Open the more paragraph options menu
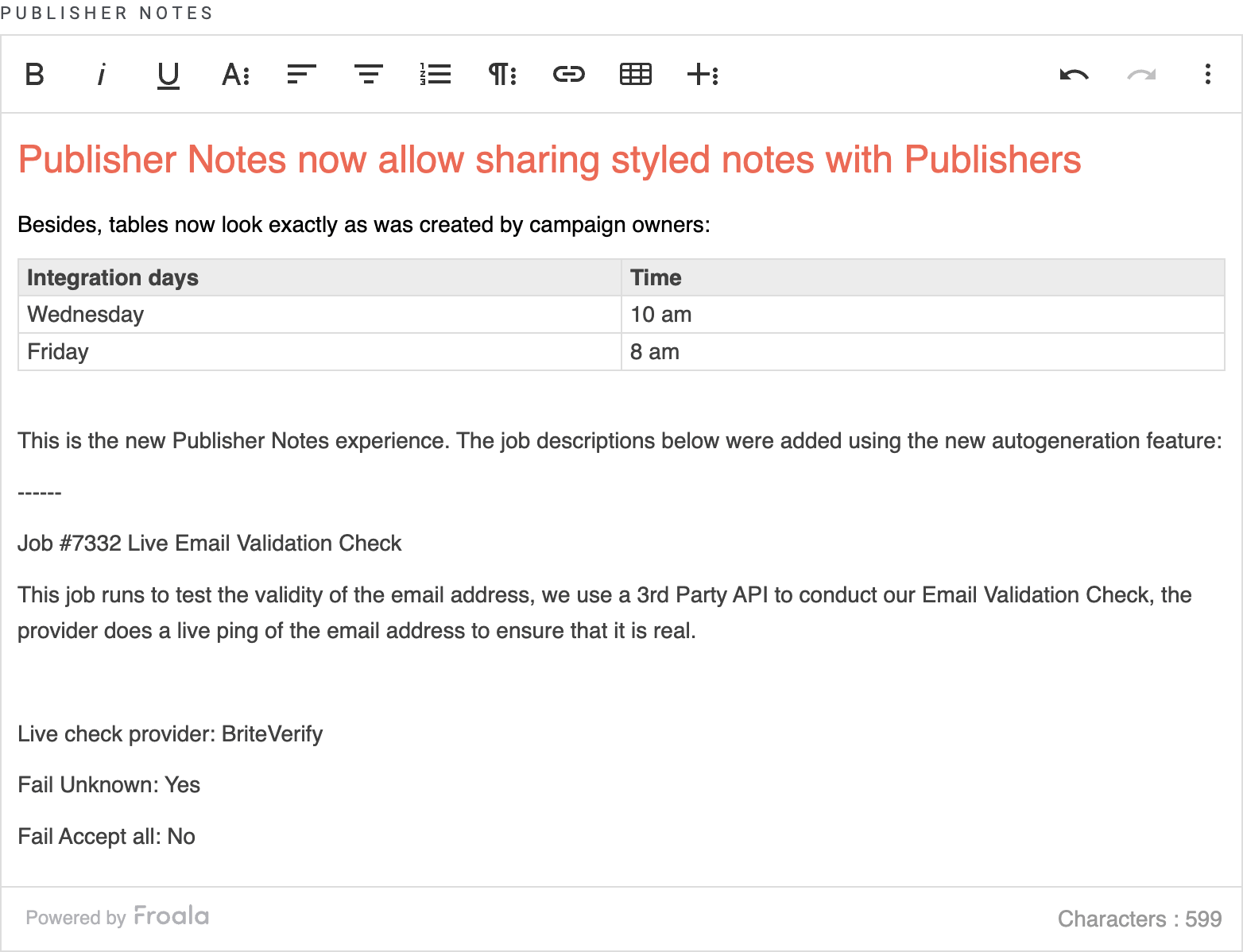The height and width of the screenshot is (952, 1243). coord(502,75)
